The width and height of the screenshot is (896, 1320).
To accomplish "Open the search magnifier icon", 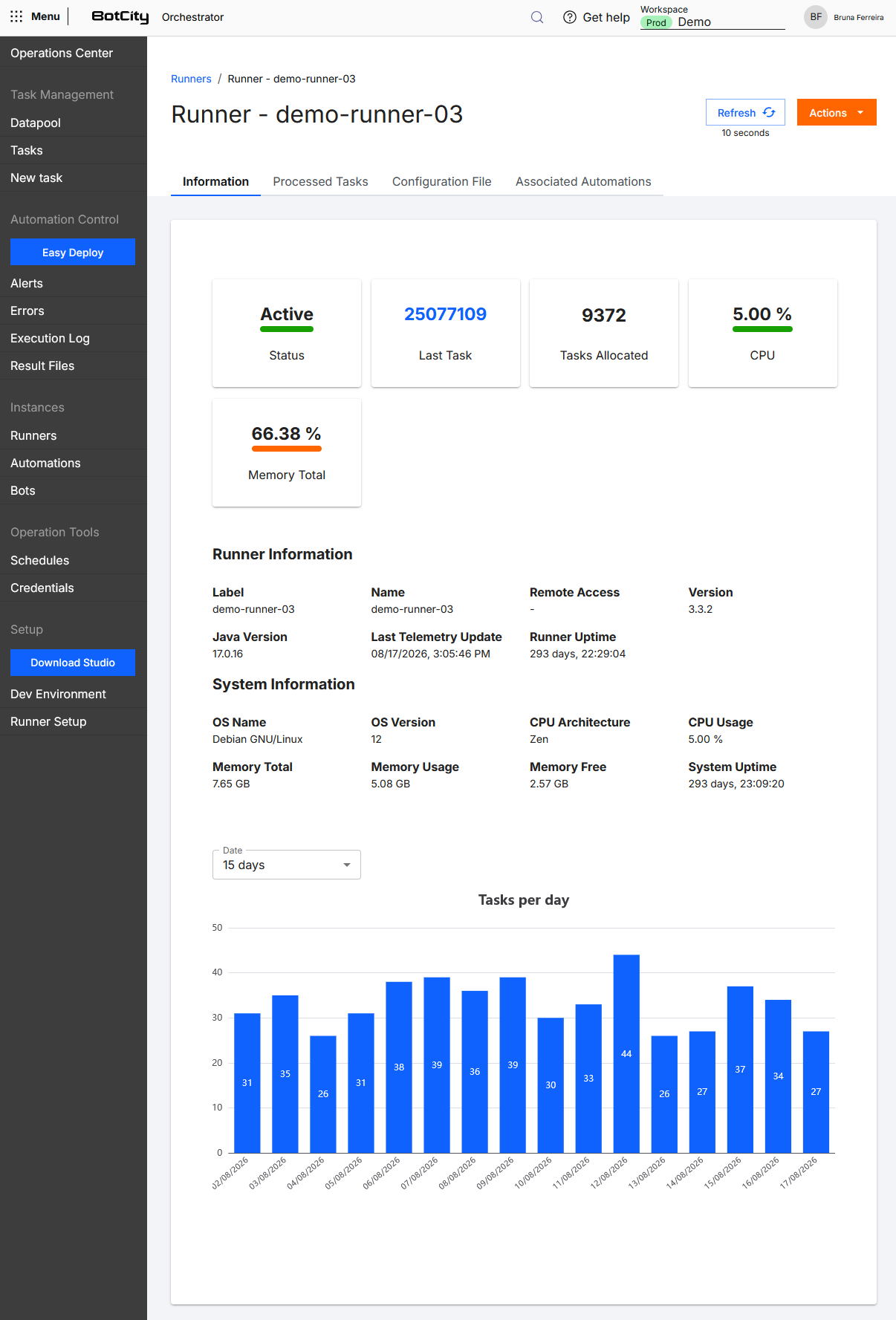I will (x=537, y=17).
